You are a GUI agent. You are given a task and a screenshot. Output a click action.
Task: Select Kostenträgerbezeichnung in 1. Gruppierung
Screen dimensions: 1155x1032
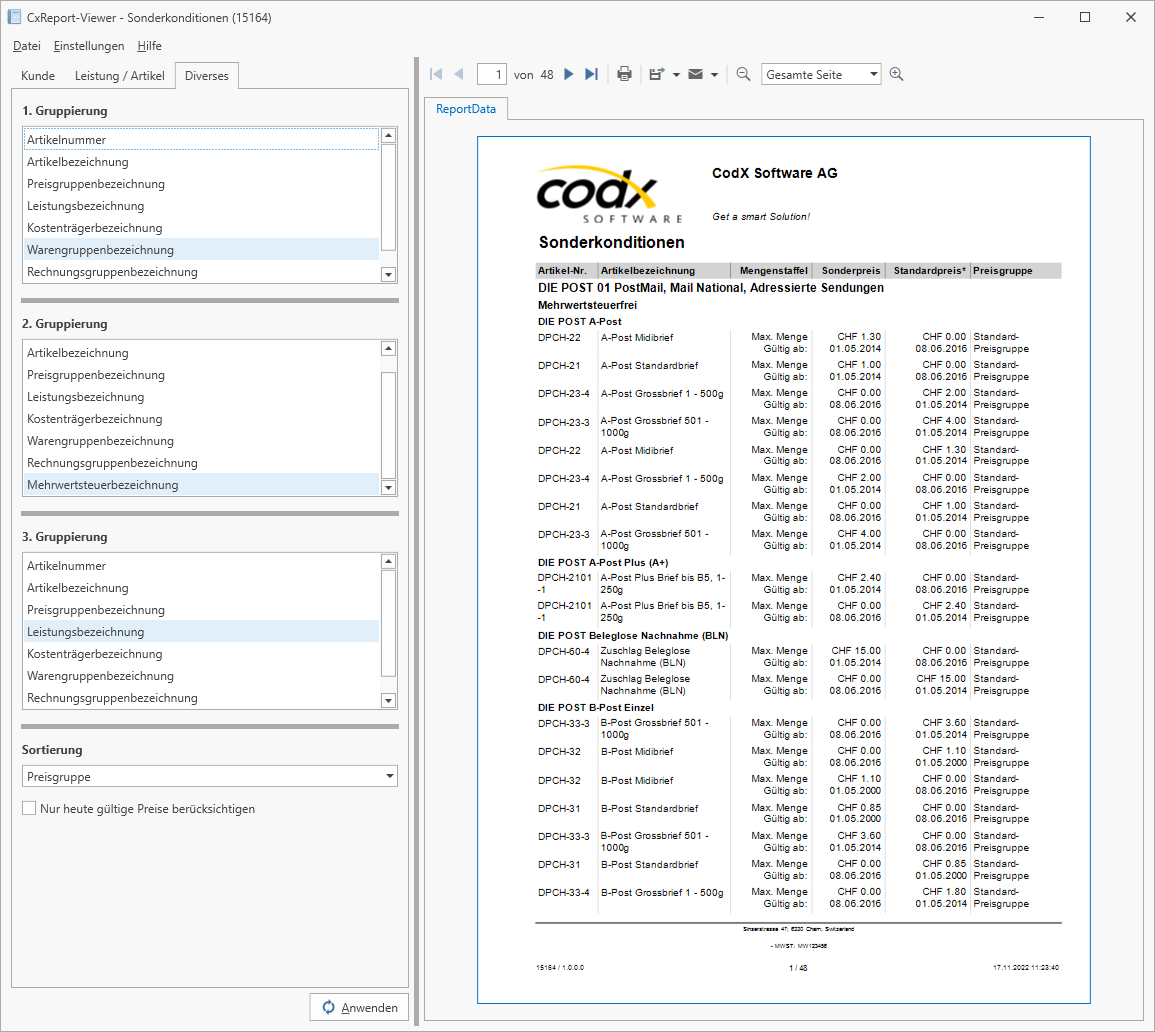click(201, 228)
